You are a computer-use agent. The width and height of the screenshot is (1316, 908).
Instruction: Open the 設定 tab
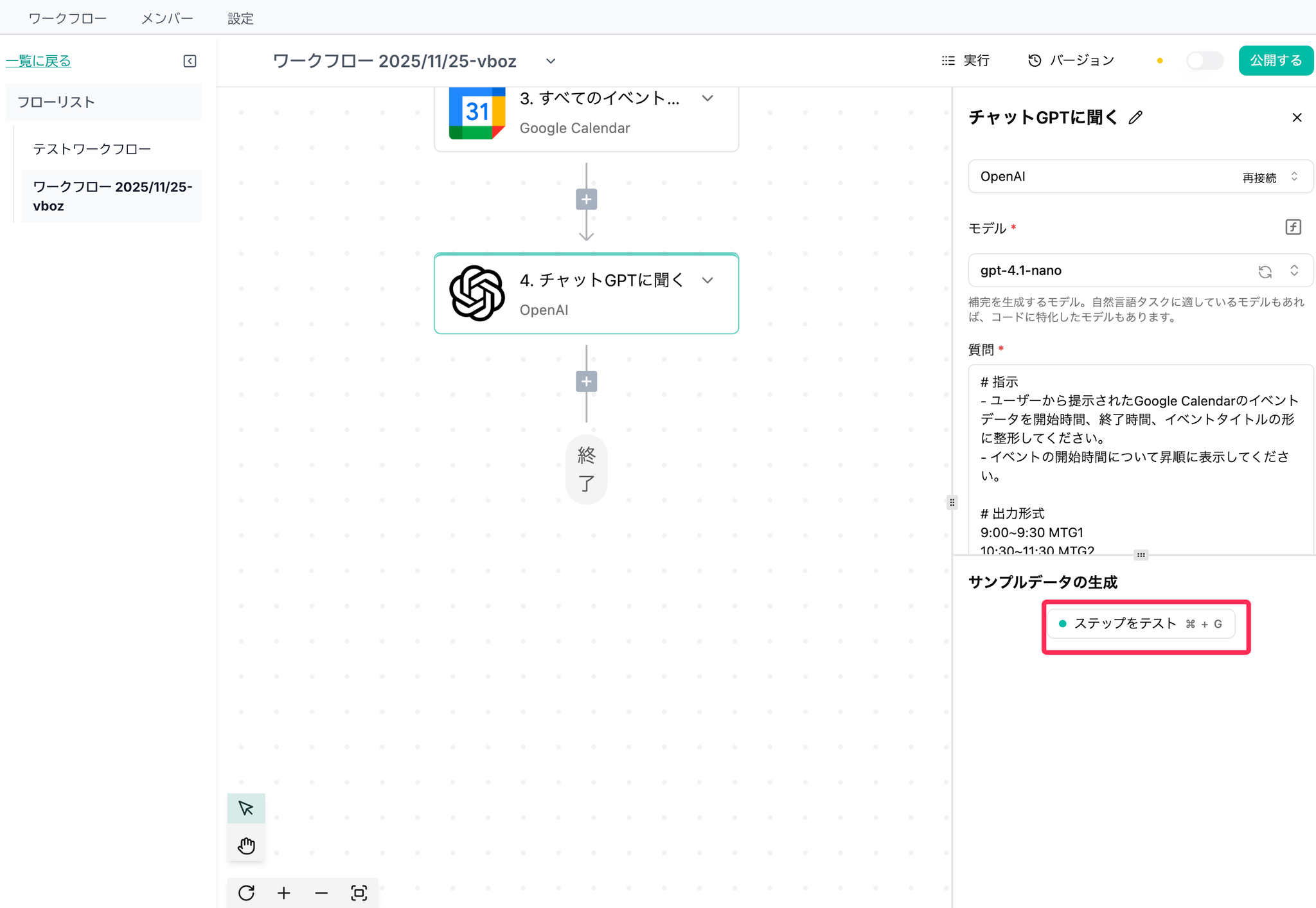point(240,19)
